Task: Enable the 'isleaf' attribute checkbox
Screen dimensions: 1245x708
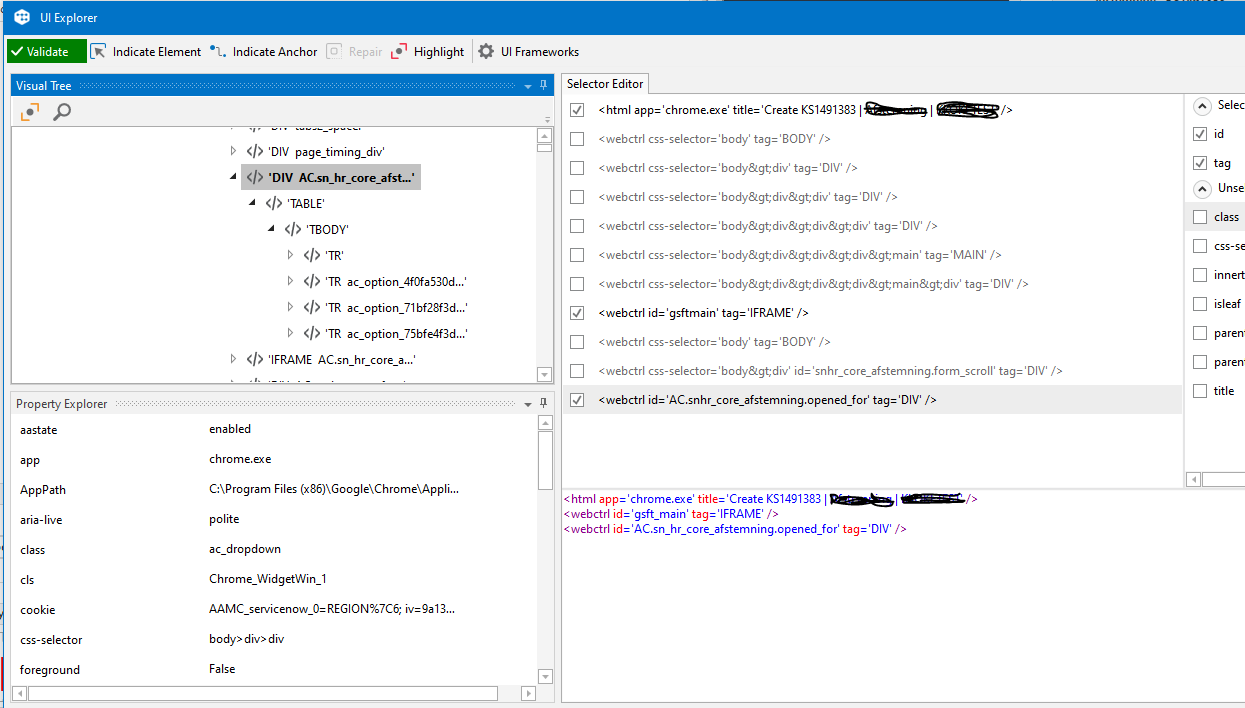Action: 1200,304
